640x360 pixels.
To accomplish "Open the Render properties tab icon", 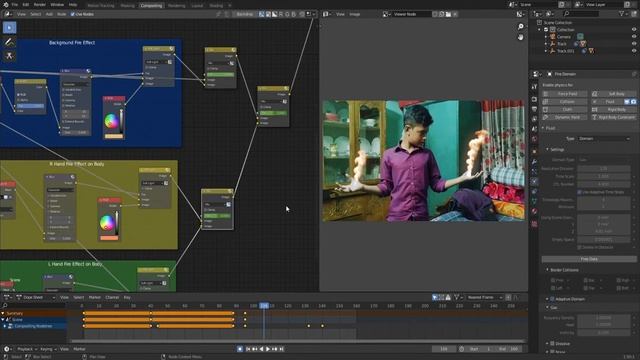I will pyautogui.click(x=534, y=99).
